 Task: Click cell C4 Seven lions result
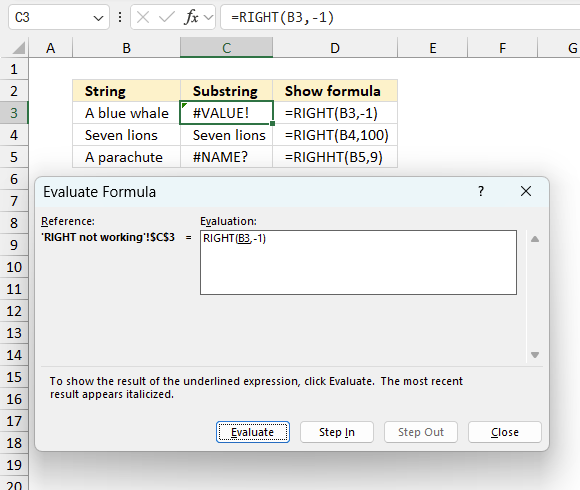pyautogui.click(x=226, y=135)
